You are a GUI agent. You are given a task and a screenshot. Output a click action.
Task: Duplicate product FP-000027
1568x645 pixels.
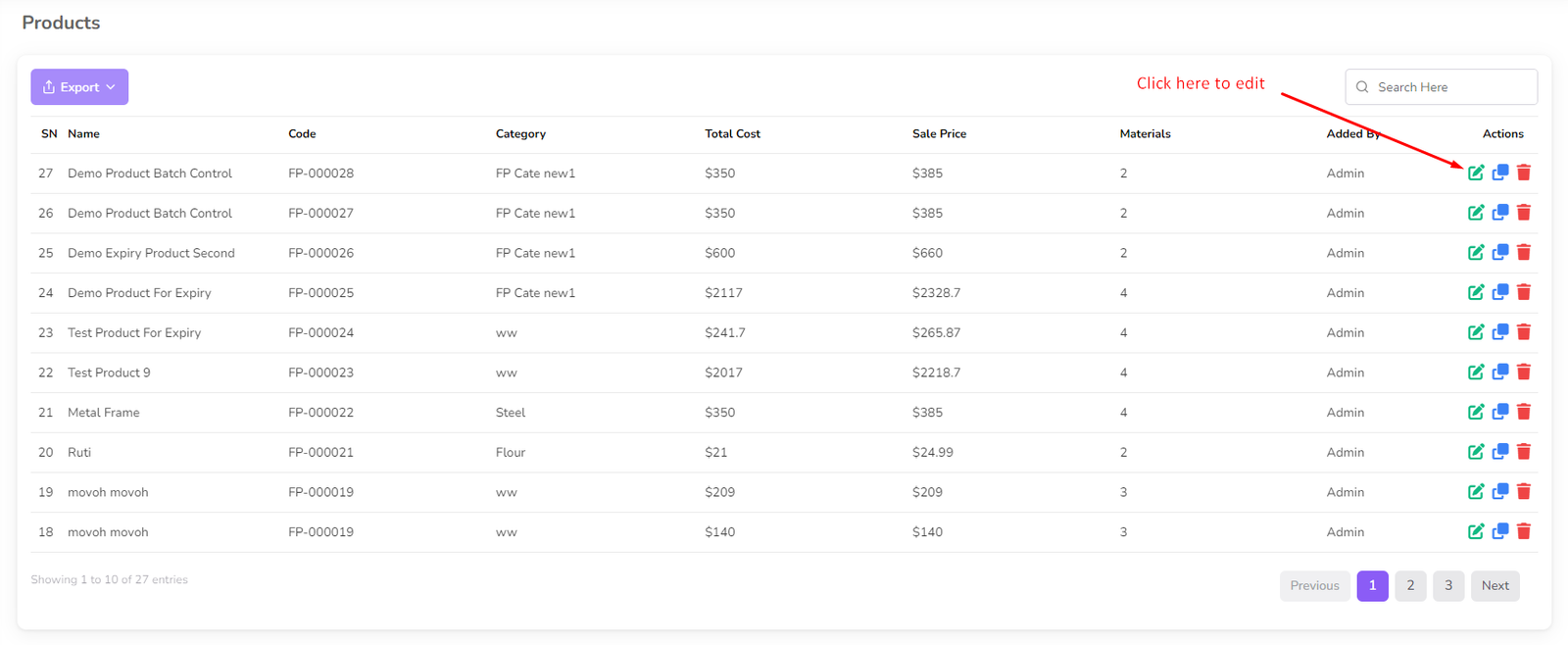point(1500,212)
